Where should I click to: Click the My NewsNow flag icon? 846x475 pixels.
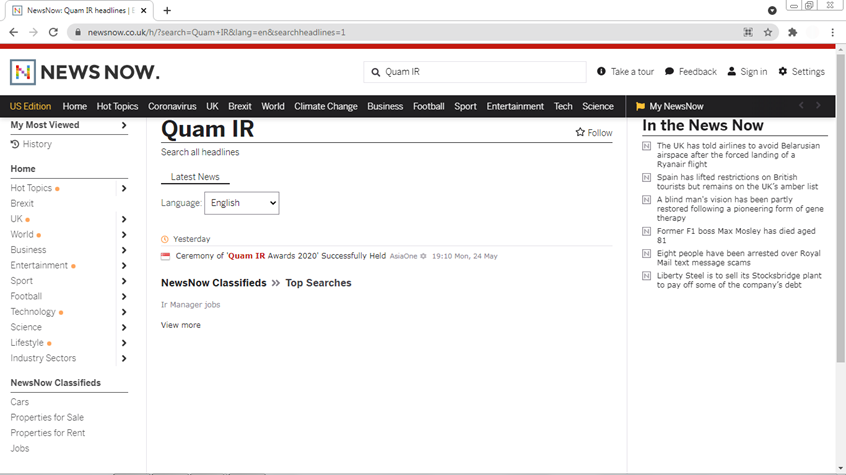tap(640, 106)
